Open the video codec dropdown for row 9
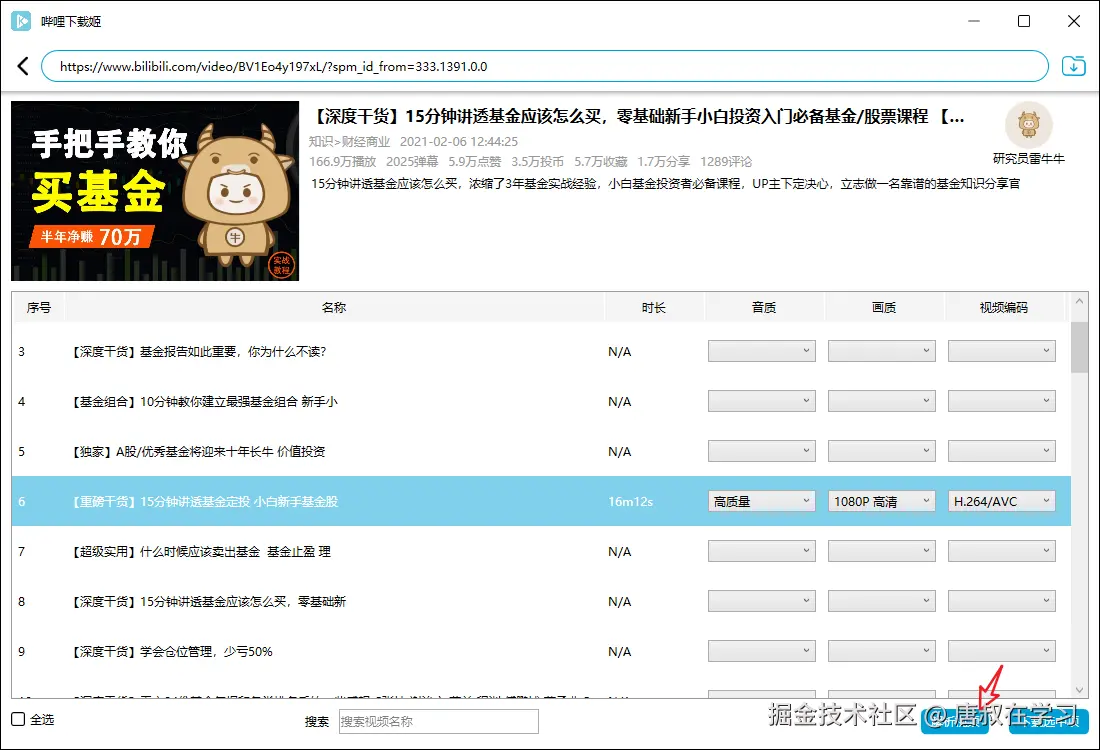1100x750 pixels. [x=1001, y=650]
